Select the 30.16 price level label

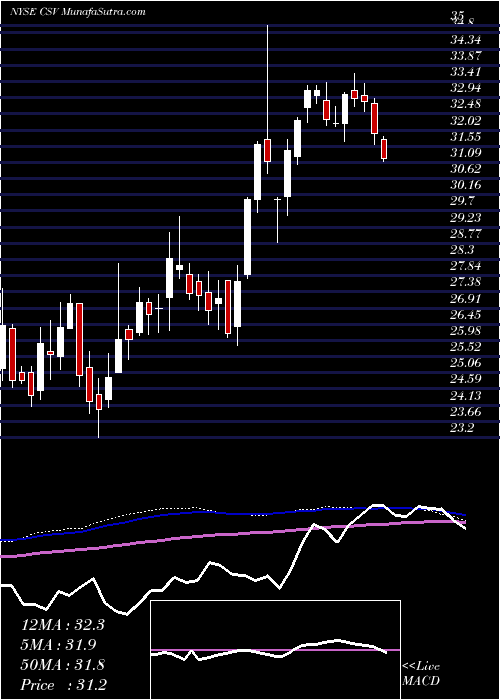point(465,185)
